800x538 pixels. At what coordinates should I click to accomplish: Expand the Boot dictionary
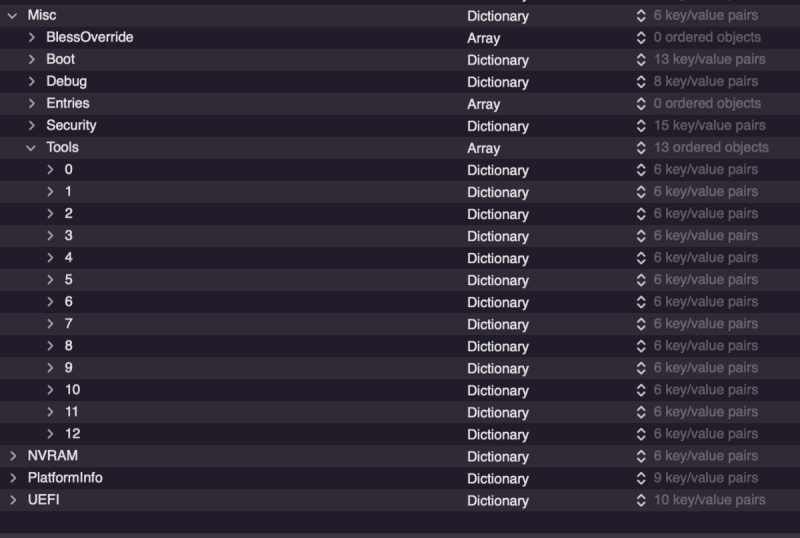tap(32, 60)
